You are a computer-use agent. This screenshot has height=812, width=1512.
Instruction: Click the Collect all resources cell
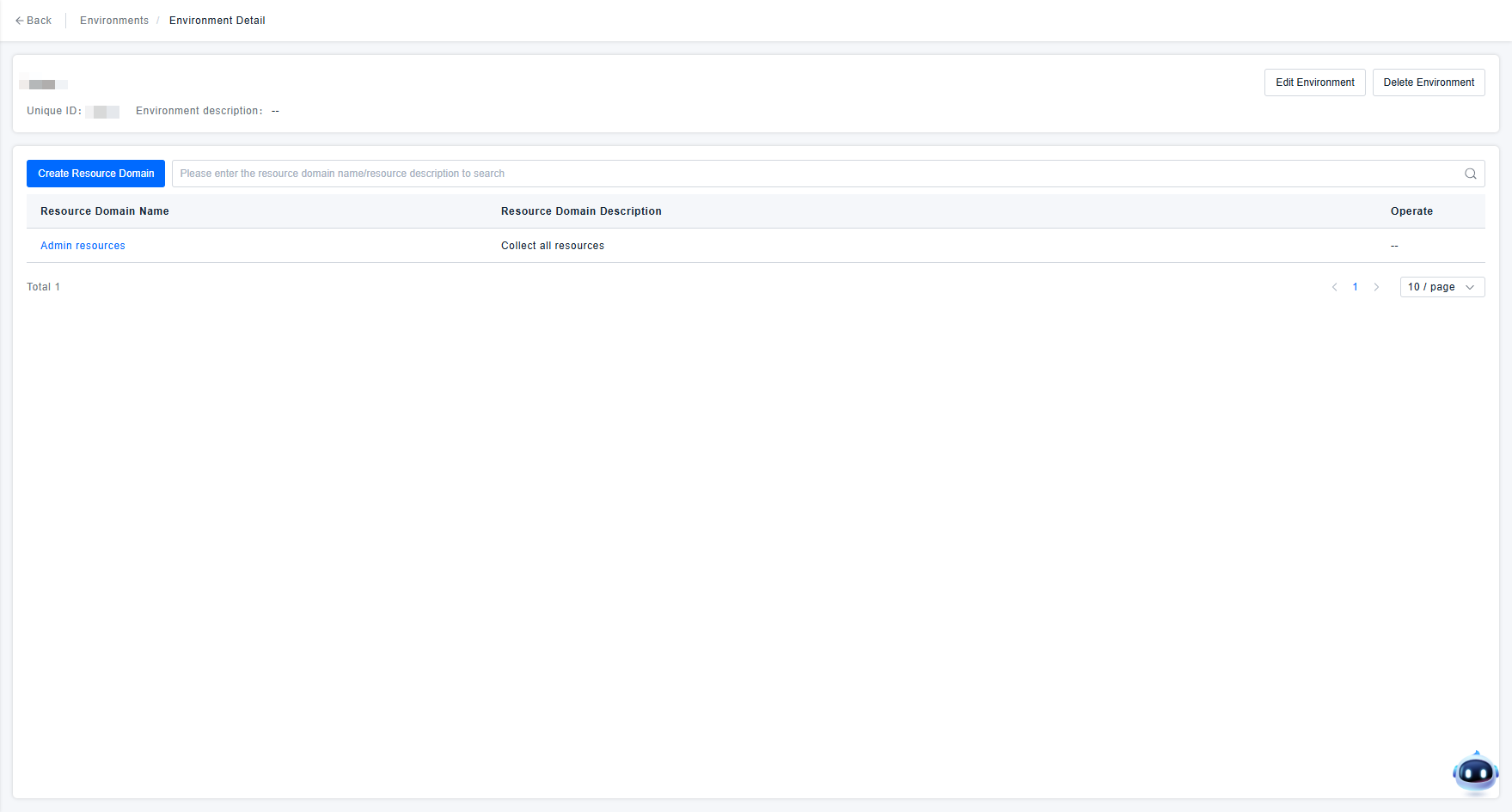pyautogui.click(x=553, y=246)
